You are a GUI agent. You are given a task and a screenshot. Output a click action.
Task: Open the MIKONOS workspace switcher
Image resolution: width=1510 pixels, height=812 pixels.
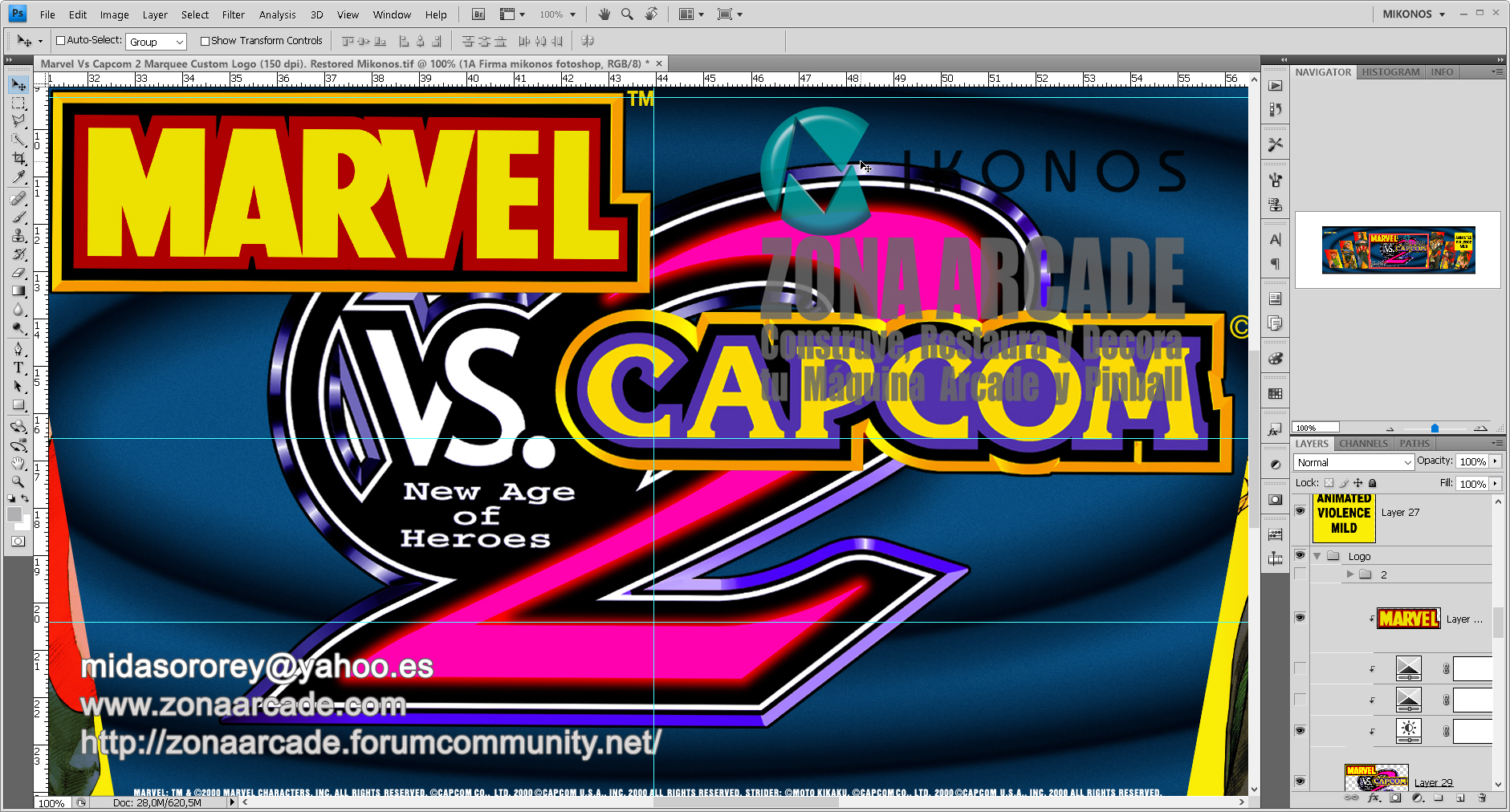point(1414,14)
